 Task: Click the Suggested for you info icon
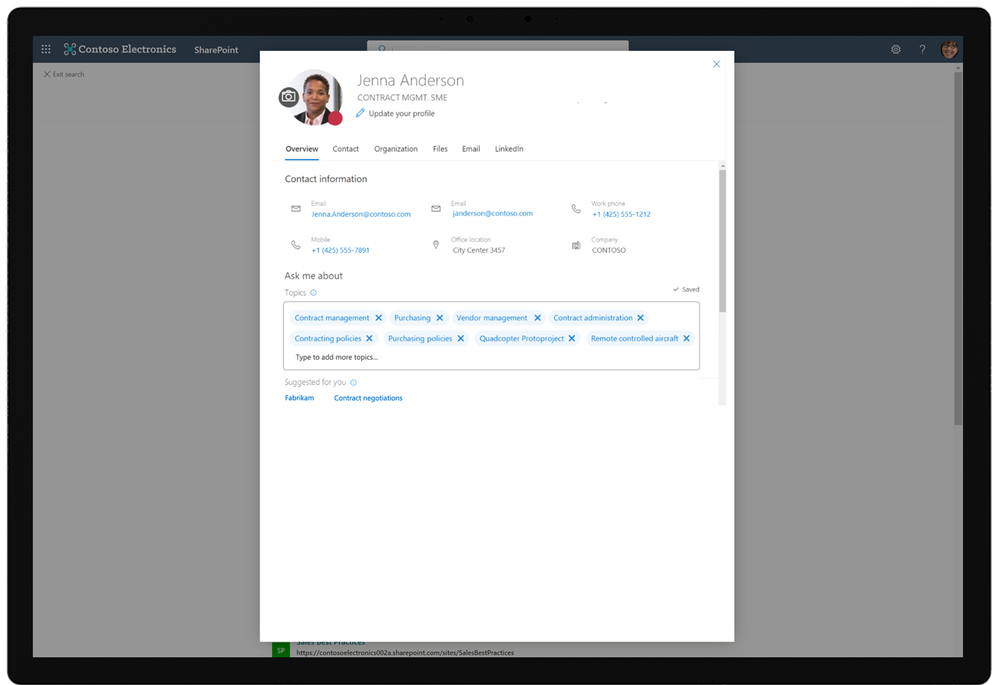pyautogui.click(x=354, y=383)
